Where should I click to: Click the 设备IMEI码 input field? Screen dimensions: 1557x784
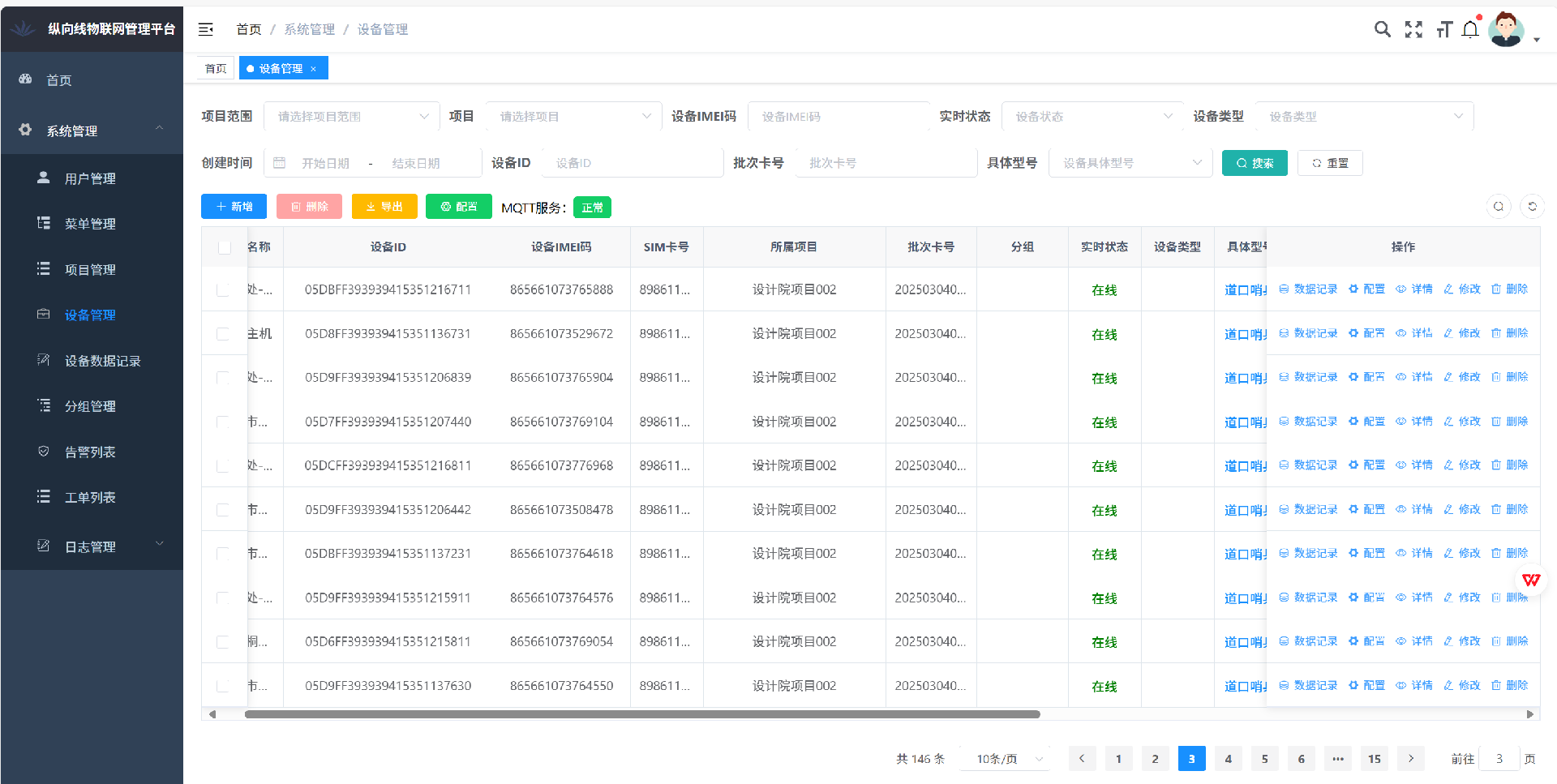[838, 117]
